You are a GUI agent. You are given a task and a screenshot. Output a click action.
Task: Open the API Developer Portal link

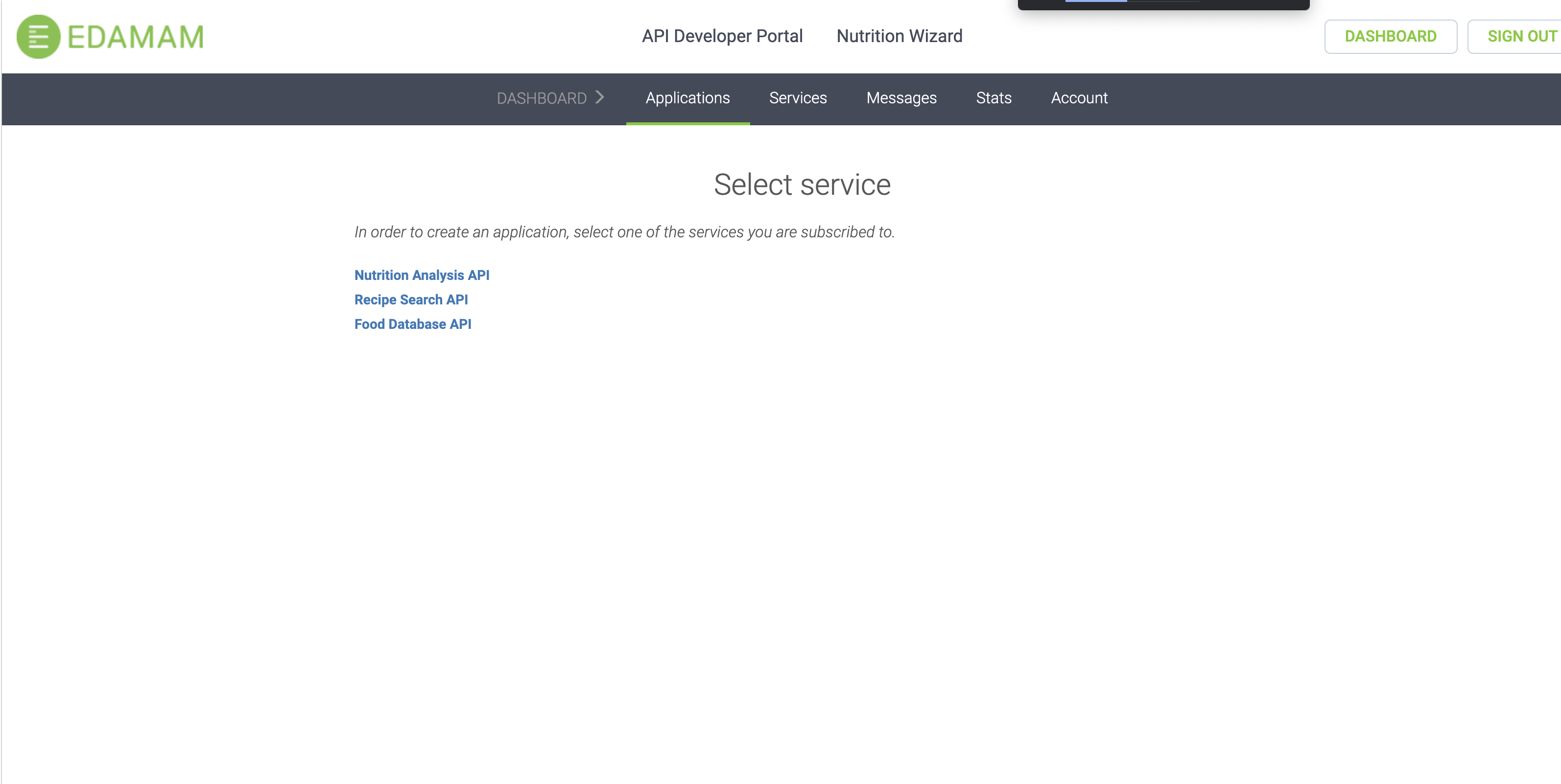pos(722,36)
